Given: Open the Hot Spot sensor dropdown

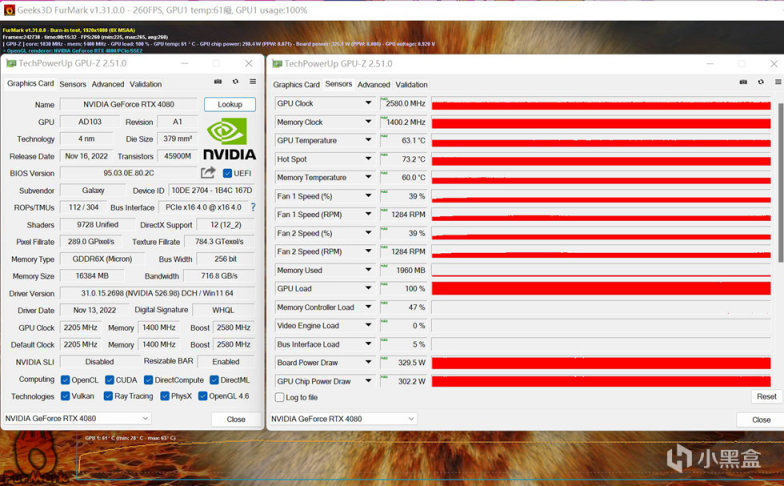Looking at the screenshot, I should coord(368,158).
